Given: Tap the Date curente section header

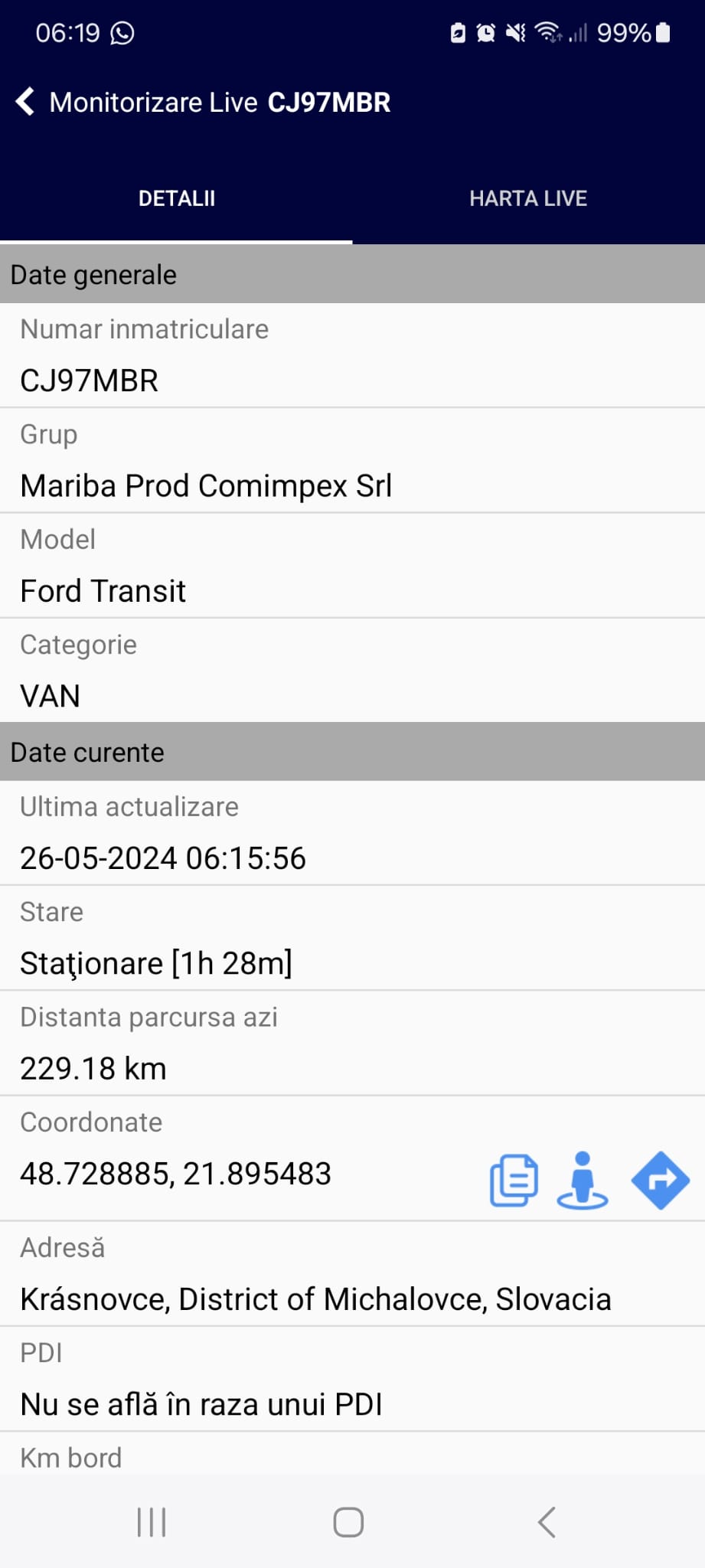Looking at the screenshot, I should (x=352, y=753).
